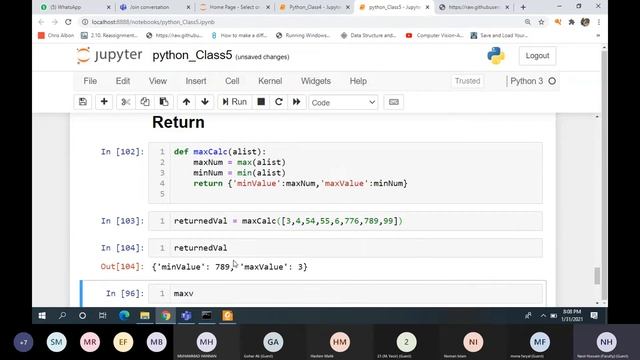Switch to the Python_Class4 Jupyter tab
Image resolution: width=640 pixels, height=360 pixels.
click(314, 7)
